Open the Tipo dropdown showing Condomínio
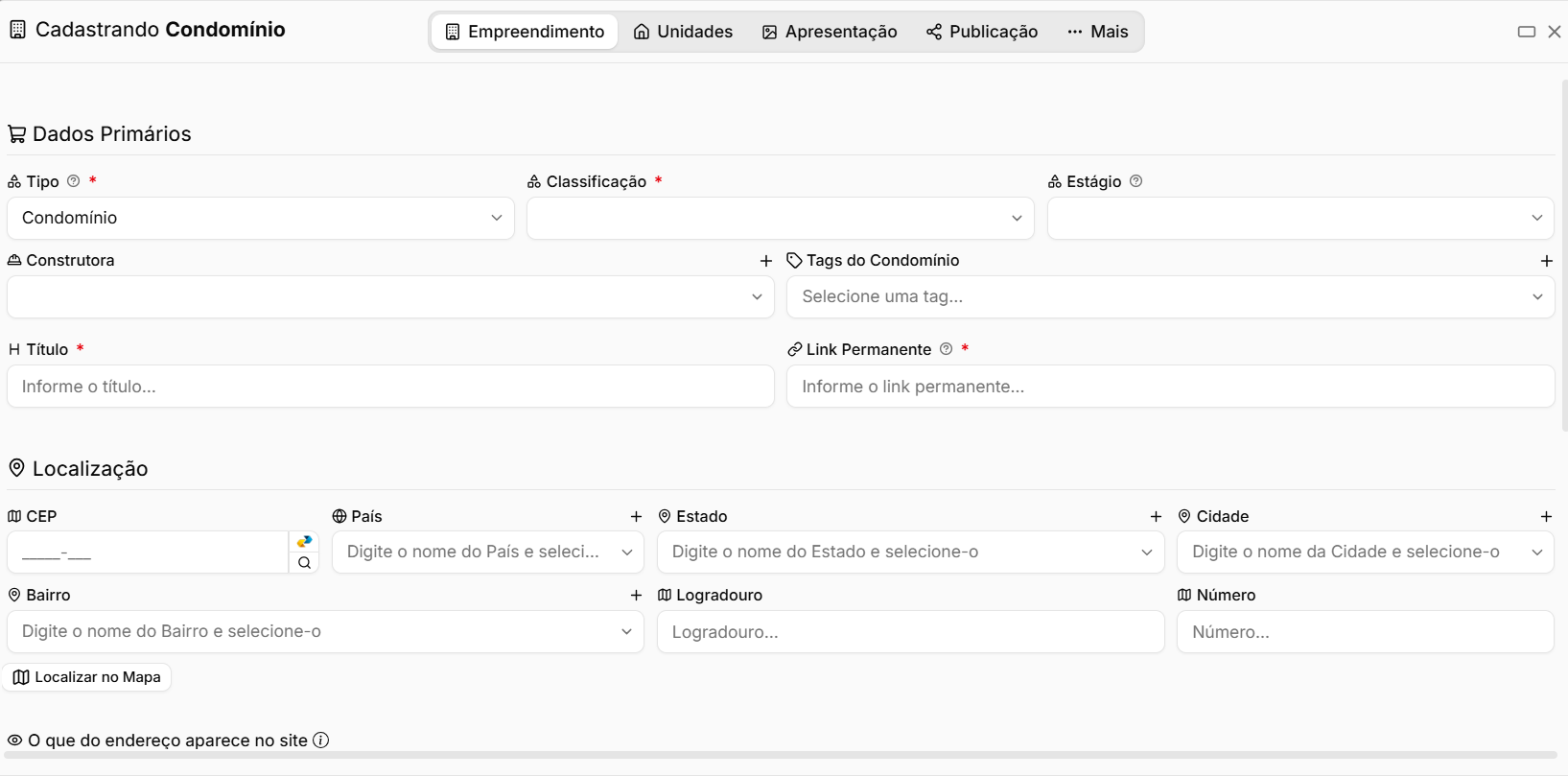 tap(261, 219)
